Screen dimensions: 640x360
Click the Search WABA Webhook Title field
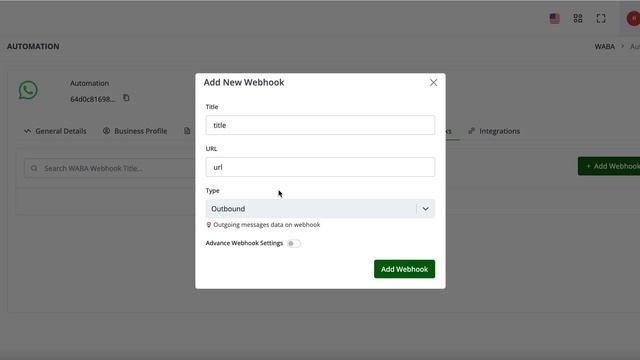[x=110, y=168]
